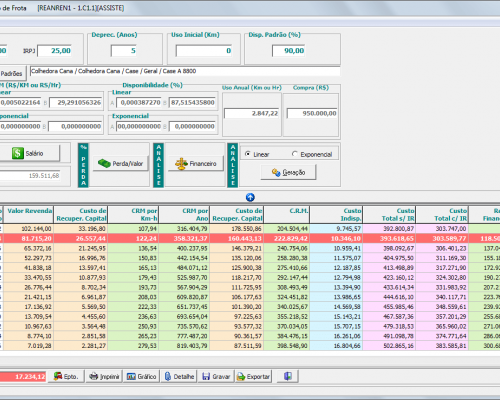Click the cell 400.237,95

coord(184,248)
